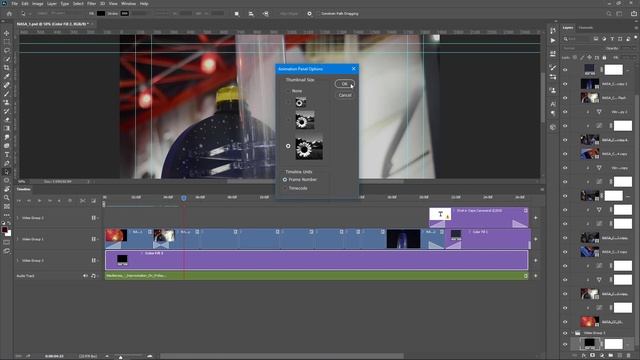
Task: Open the path alignment icon in options bar
Action: (x=251, y=13)
